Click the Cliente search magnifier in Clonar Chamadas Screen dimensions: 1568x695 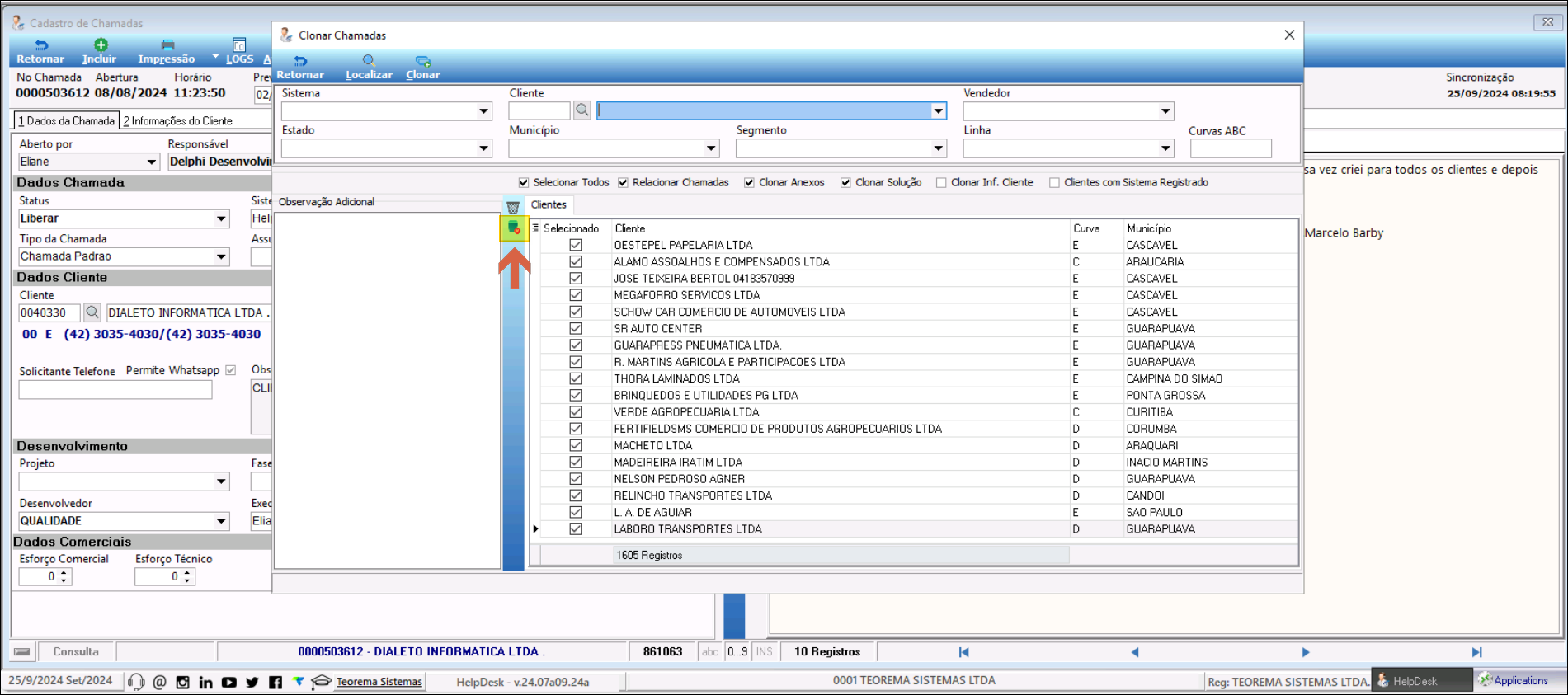pyautogui.click(x=582, y=110)
